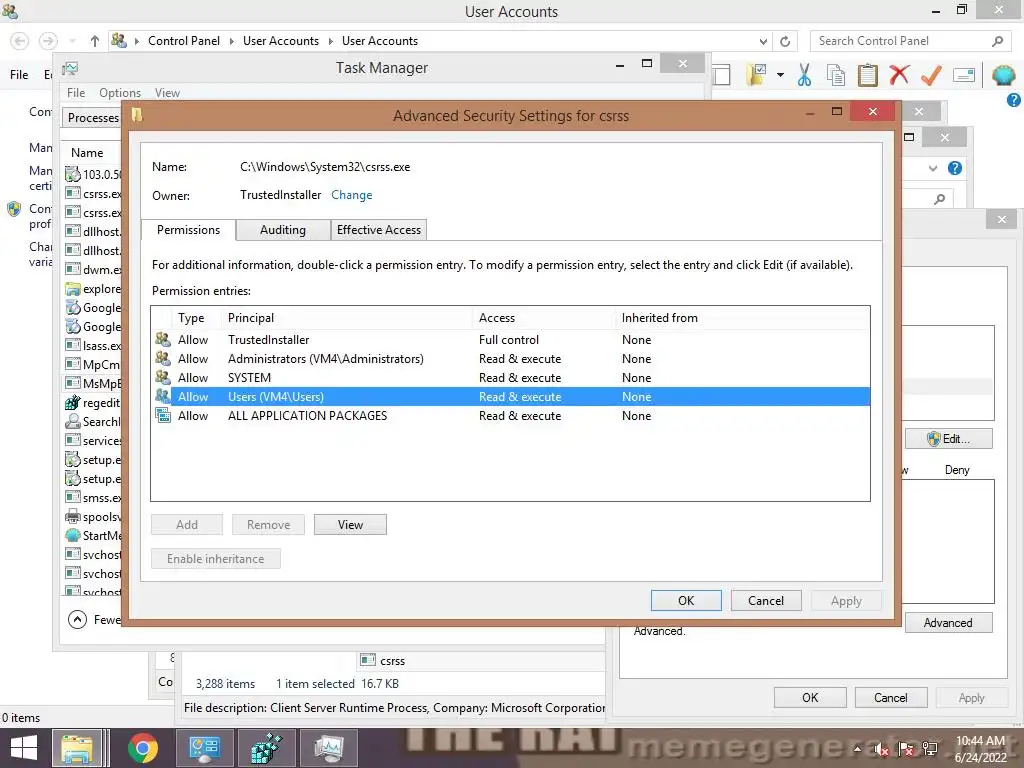
Task: Click the blue help icon in background dialog
Action: click(x=955, y=168)
